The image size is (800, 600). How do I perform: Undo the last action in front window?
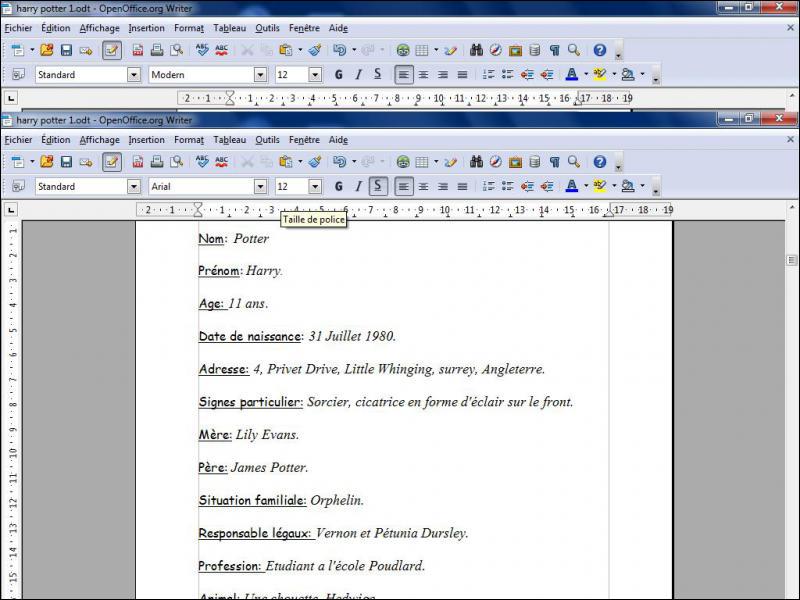pyautogui.click(x=340, y=162)
